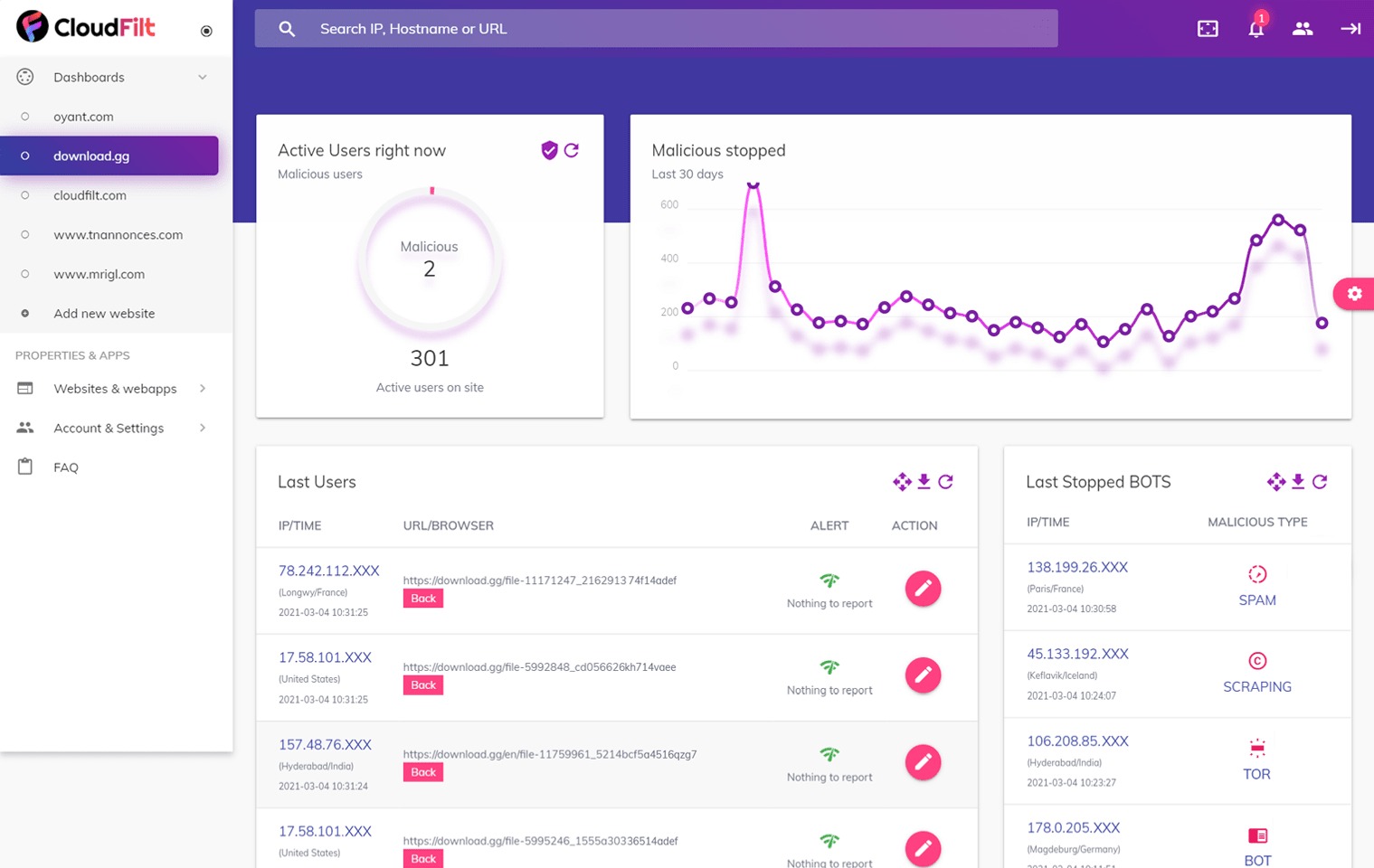
Task: Open the pink settings gear tab
Action: pos(1354,294)
